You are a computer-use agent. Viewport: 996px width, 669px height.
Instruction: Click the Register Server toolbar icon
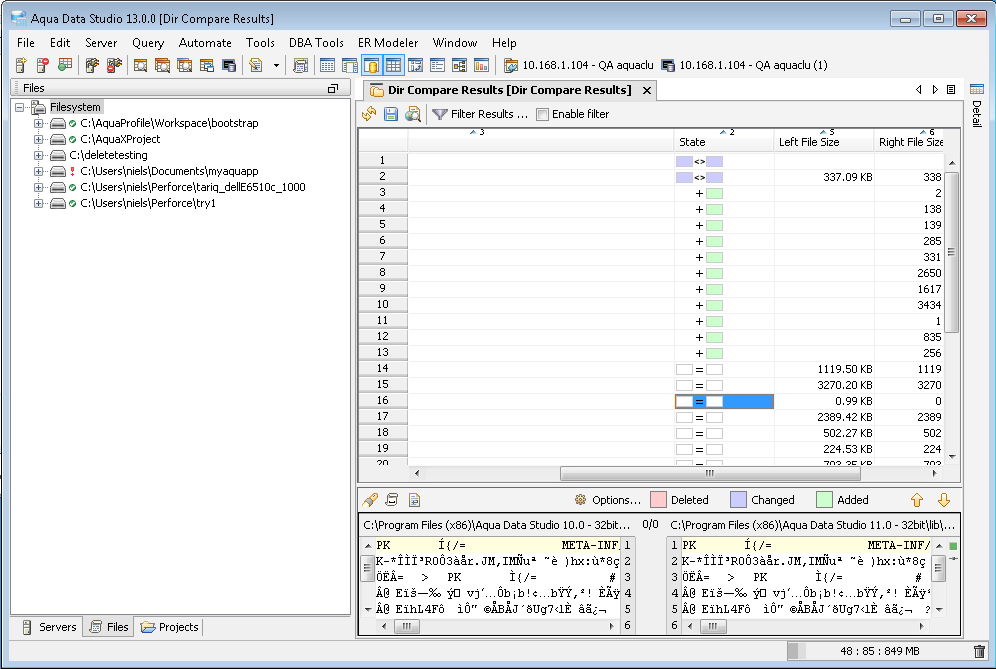21,65
